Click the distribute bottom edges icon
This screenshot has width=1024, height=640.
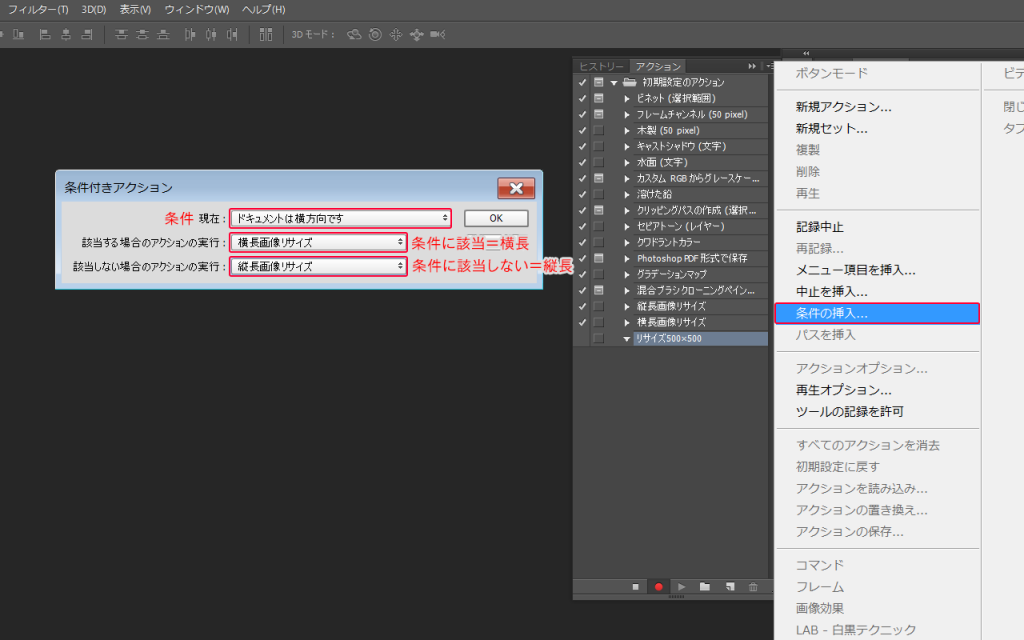pos(163,35)
